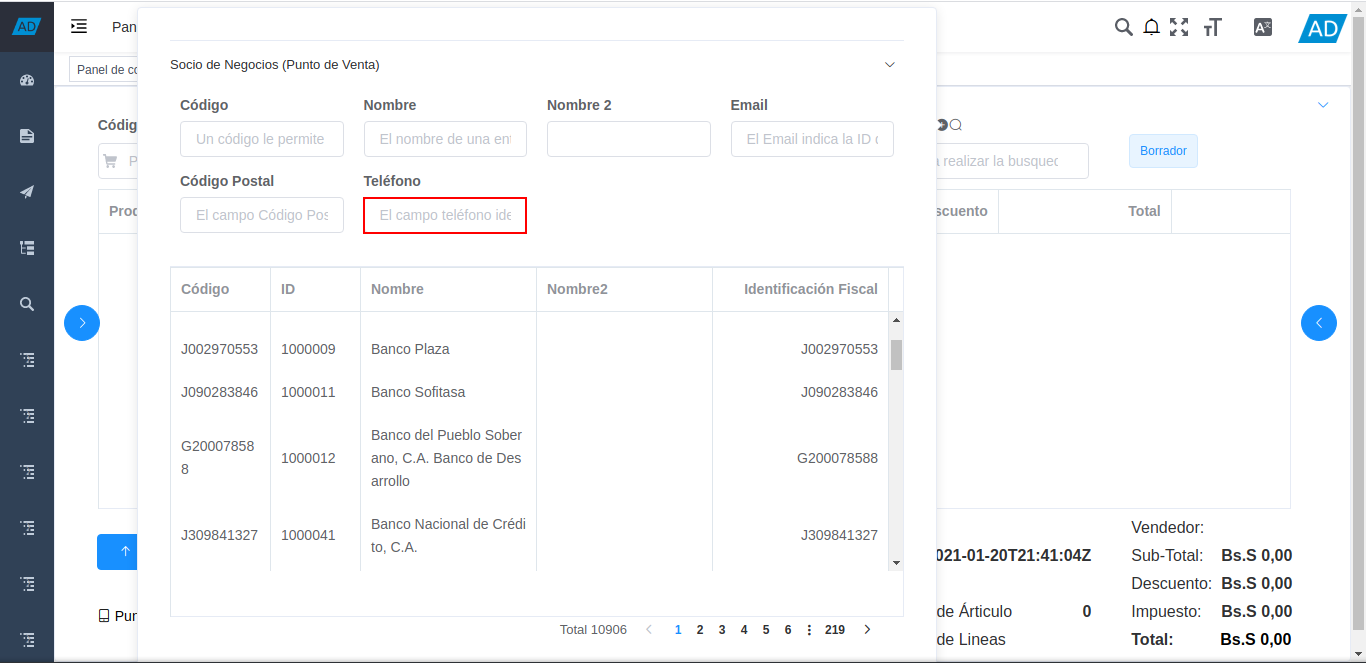Click the ID column header
Screen dimensions: 1366x663
click(x=315, y=289)
